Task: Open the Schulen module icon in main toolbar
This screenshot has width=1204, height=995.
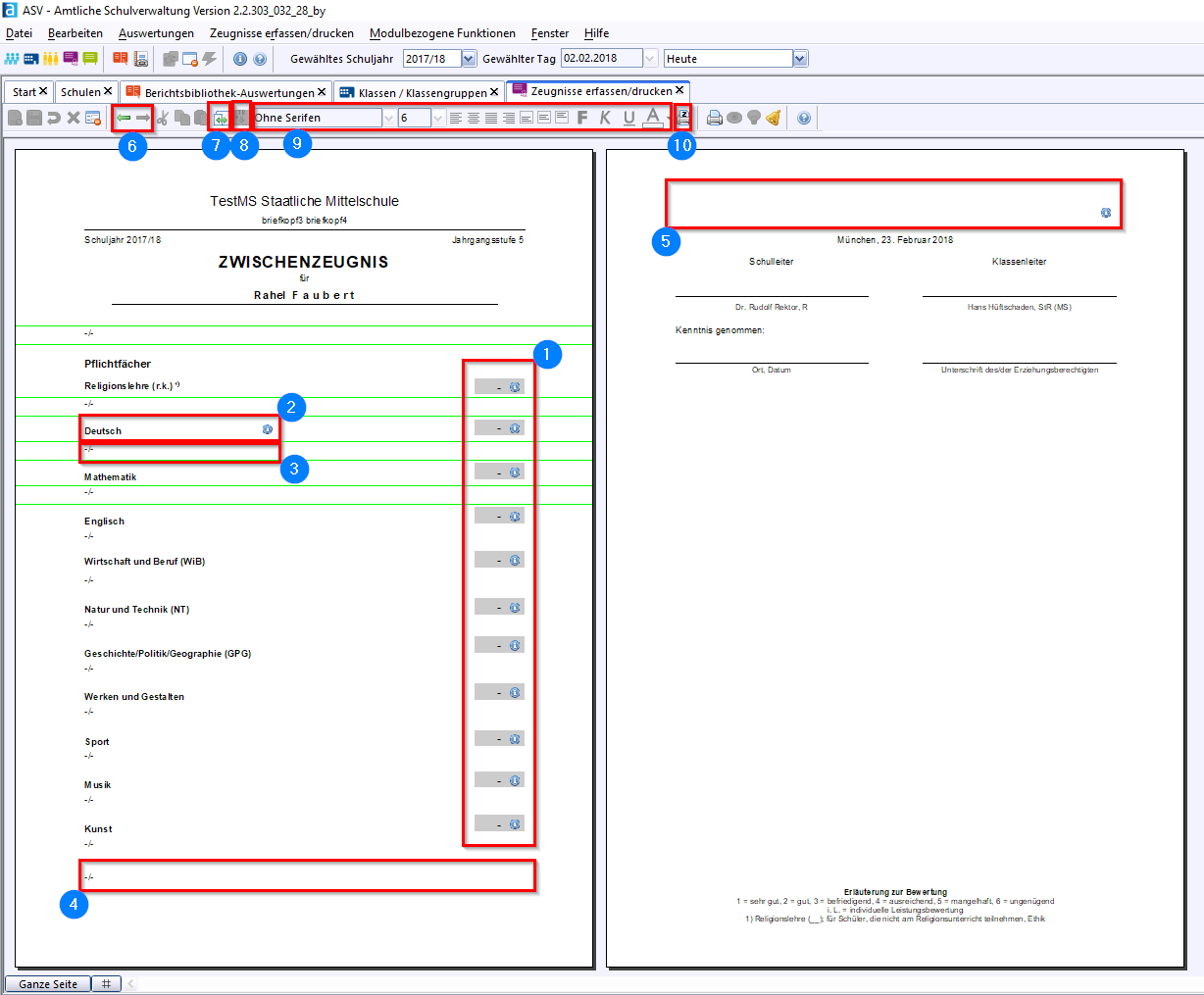Action: point(12,59)
